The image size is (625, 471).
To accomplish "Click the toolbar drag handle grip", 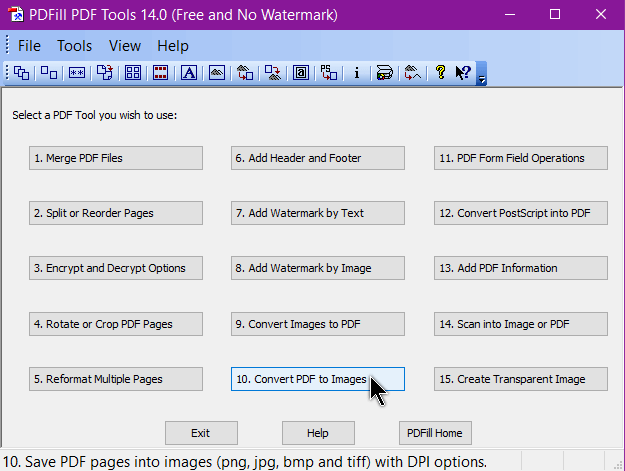I will click(7, 73).
